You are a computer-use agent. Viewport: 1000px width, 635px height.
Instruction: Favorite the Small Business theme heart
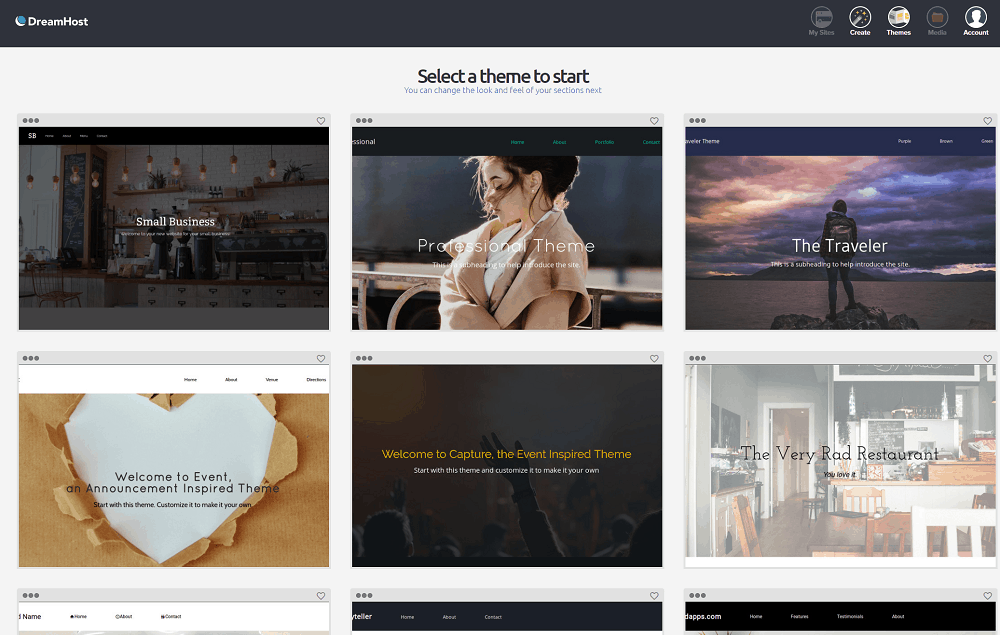point(321,120)
